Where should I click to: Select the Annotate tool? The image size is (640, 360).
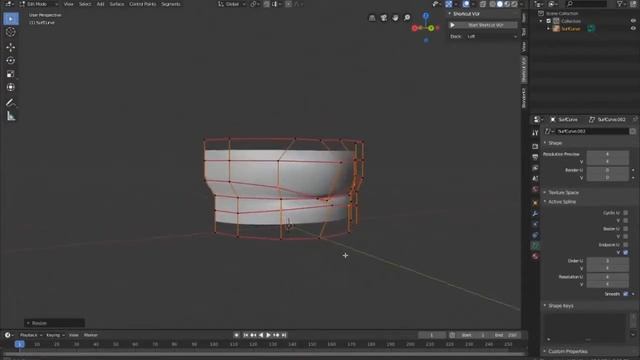point(11,102)
